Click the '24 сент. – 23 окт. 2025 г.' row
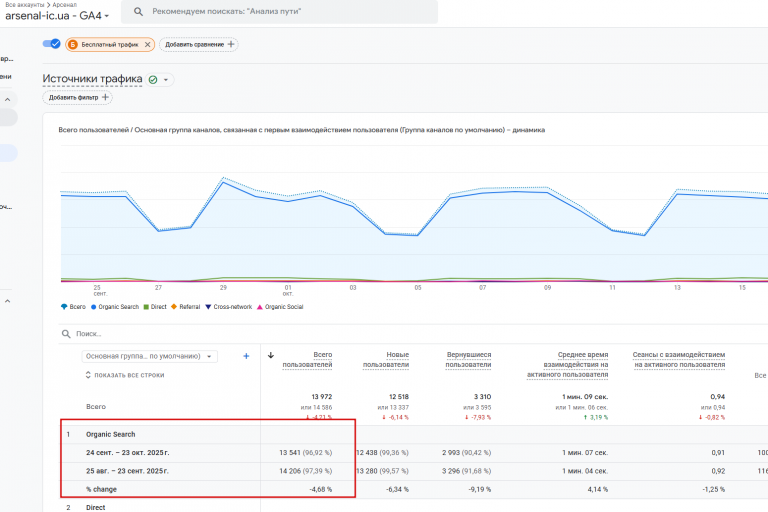This screenshot has width=768, height=512. pyautogui.click(x=127, y=453)
